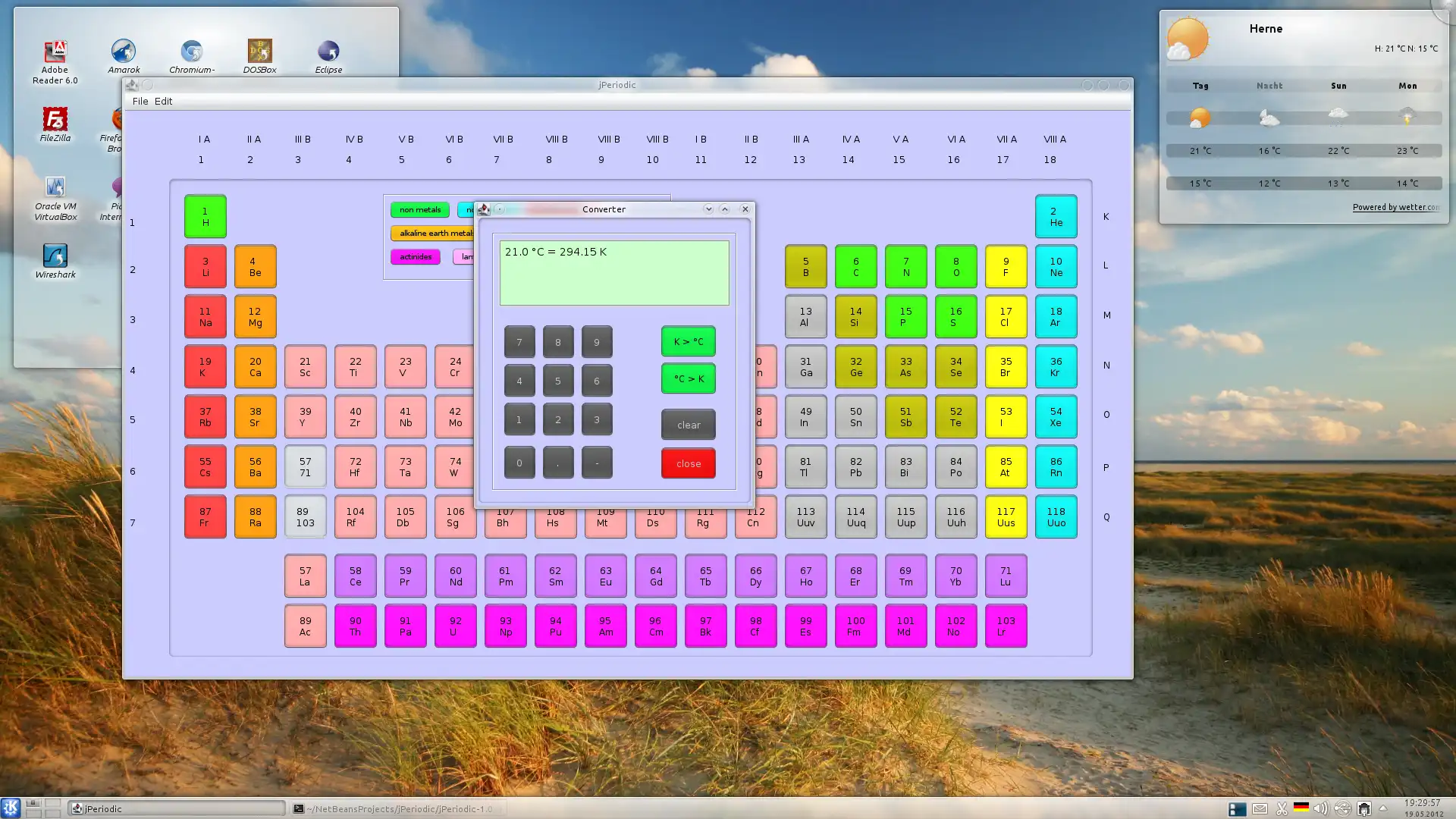Click the JPeriodic taskbar button
Image resolution: width=1456 pixels, height=819 pixels.
[175, 808]
